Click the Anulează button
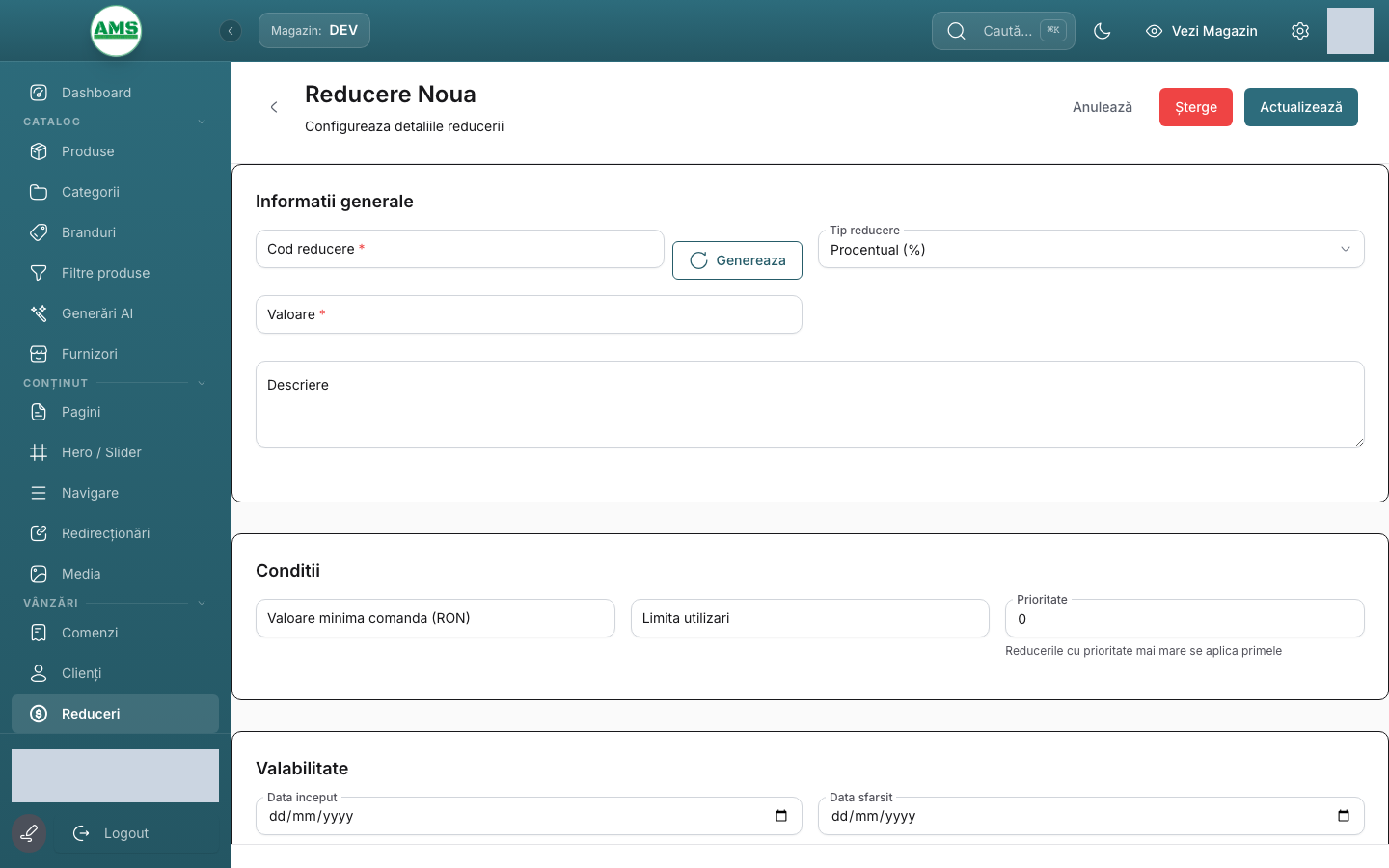 [x=1103, y=107]
